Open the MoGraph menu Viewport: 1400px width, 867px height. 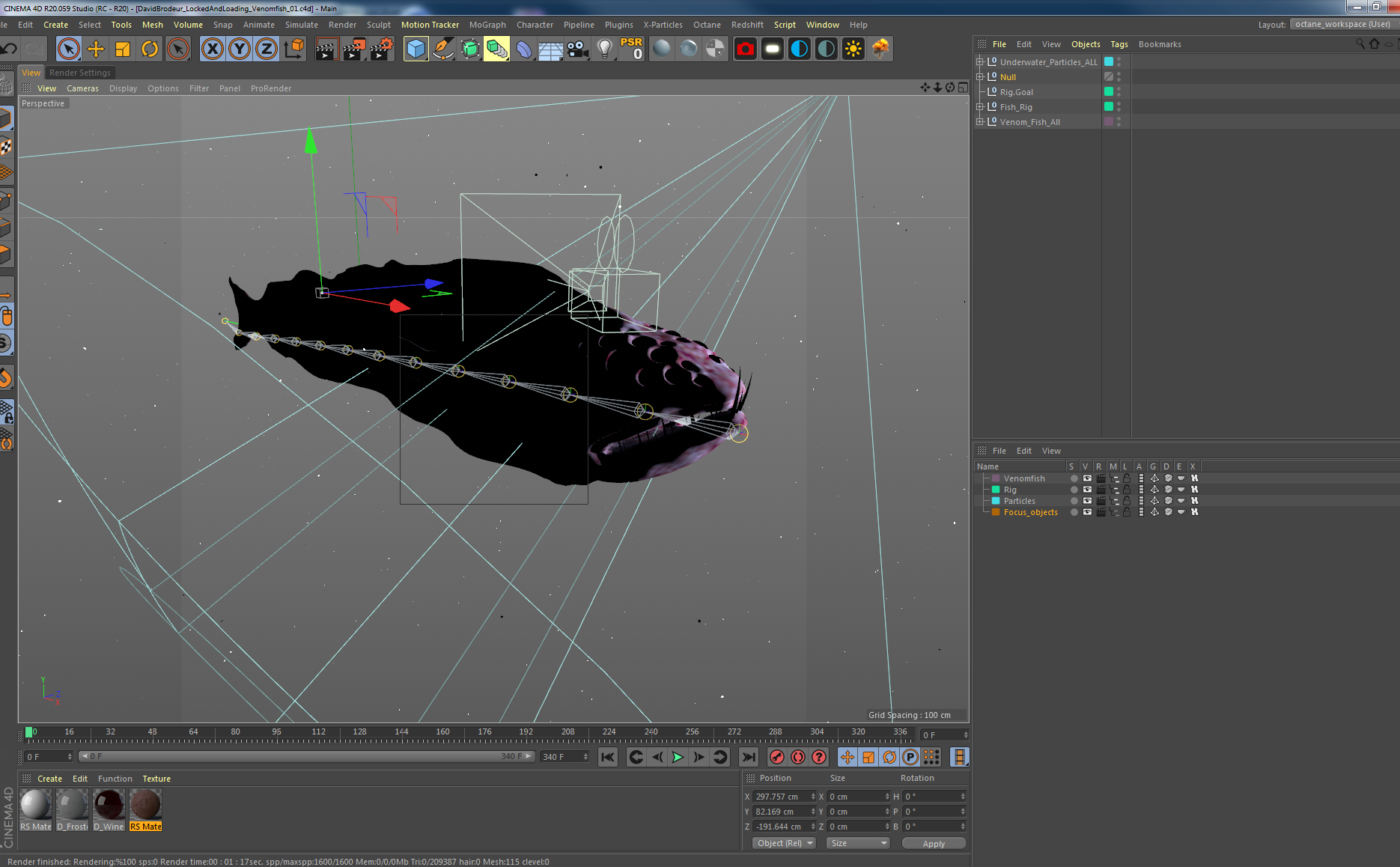tap(487, 25)
